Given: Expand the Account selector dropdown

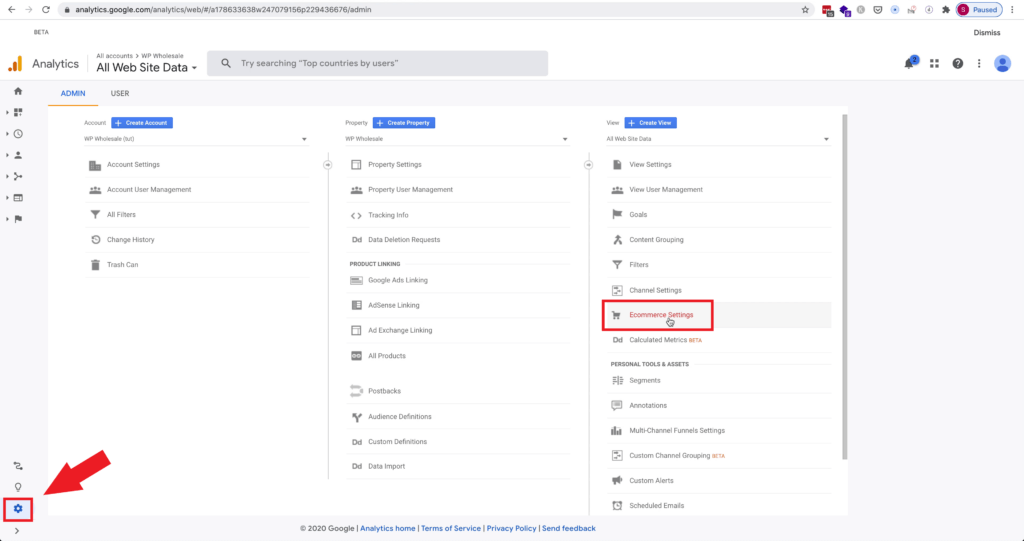Looking at the screenshot, I should coord(196,139).
